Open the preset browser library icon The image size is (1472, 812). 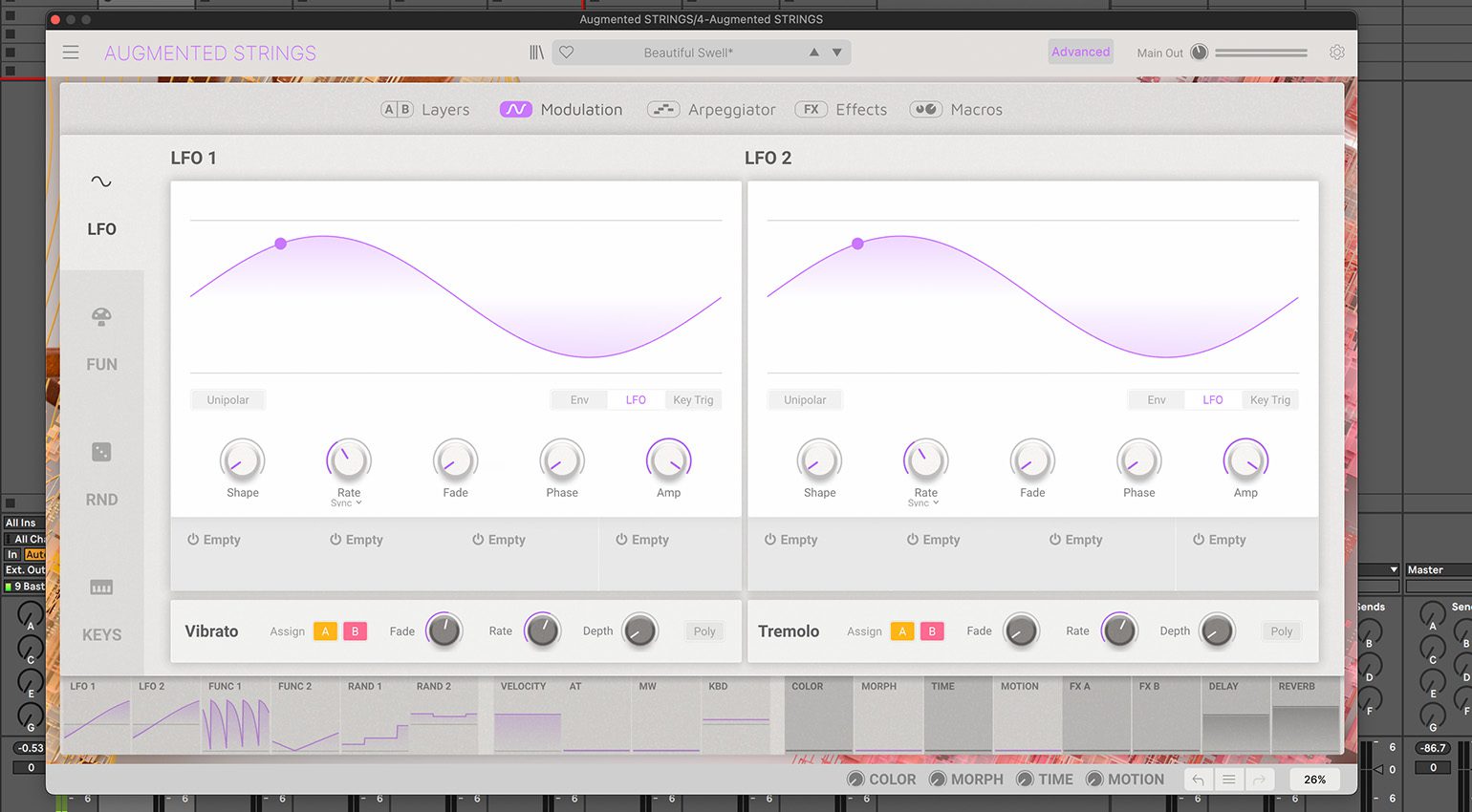point(536,53)
